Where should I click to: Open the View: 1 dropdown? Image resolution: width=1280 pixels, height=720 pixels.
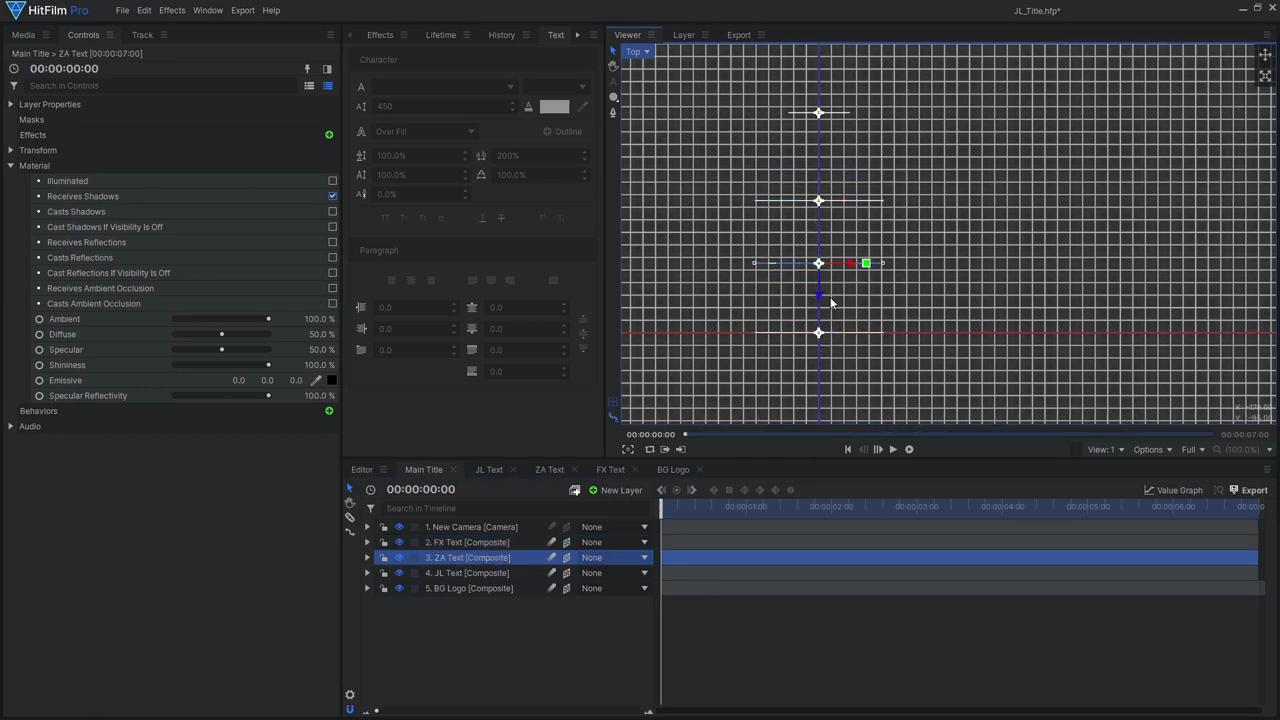tap(1105, 450)
